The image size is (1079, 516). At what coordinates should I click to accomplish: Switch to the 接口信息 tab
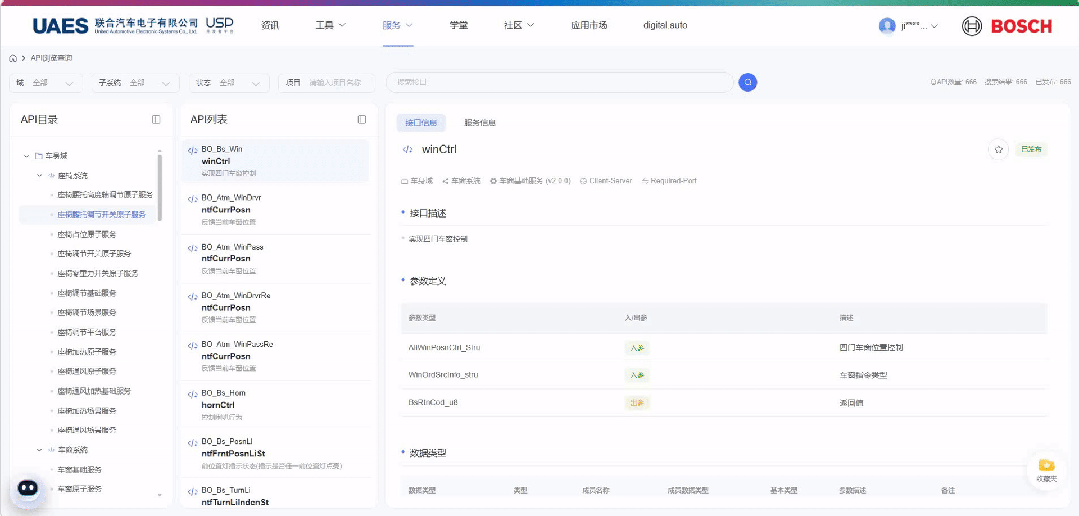421,123
